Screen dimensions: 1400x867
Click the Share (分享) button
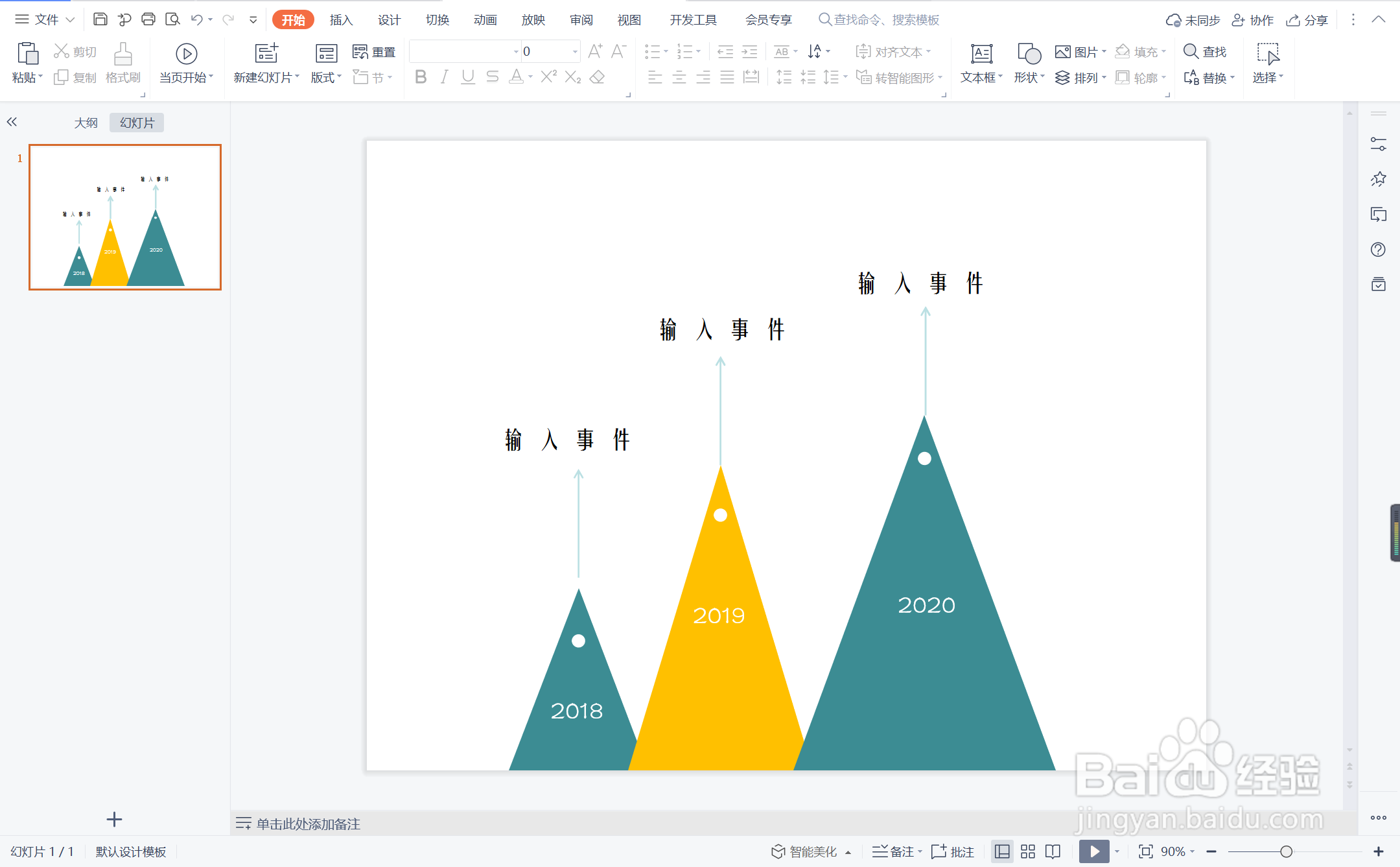(x=1307, y=20)
